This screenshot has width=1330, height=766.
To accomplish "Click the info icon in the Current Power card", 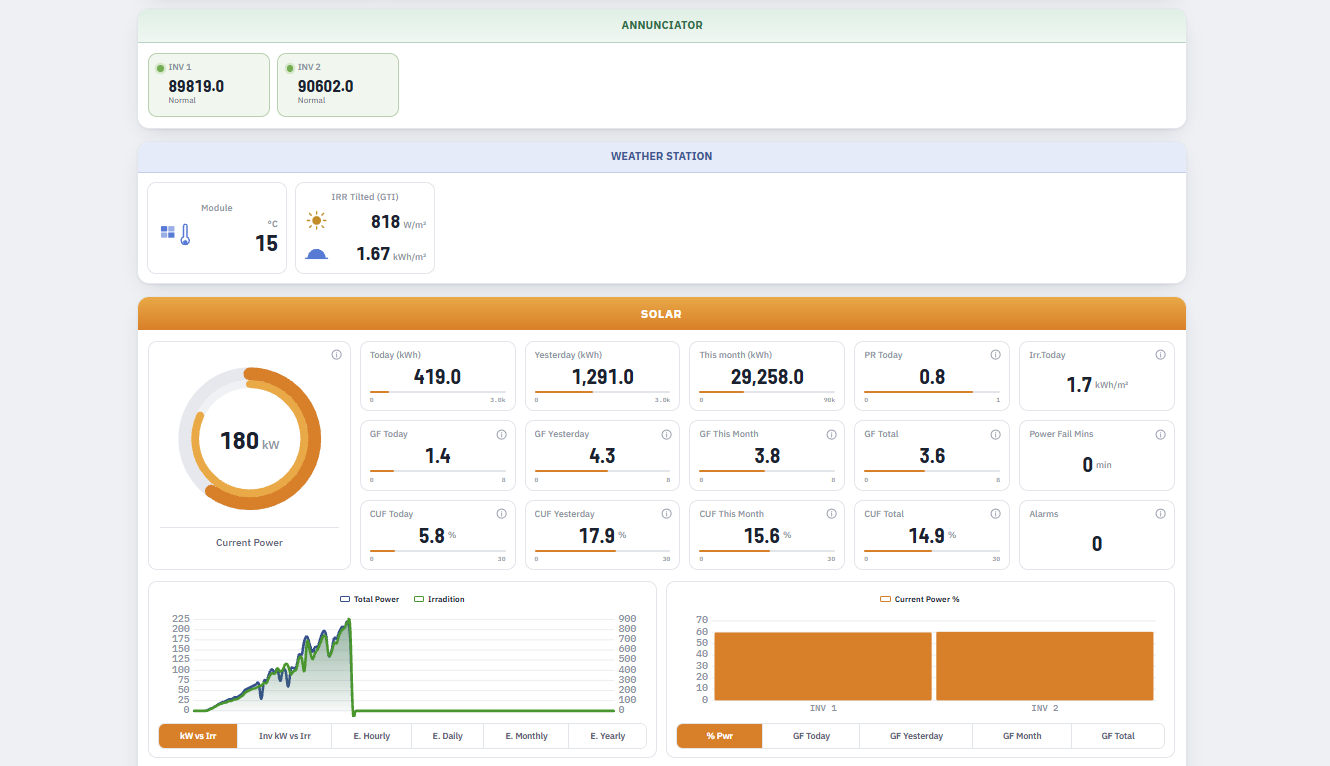I will point(336,355).
